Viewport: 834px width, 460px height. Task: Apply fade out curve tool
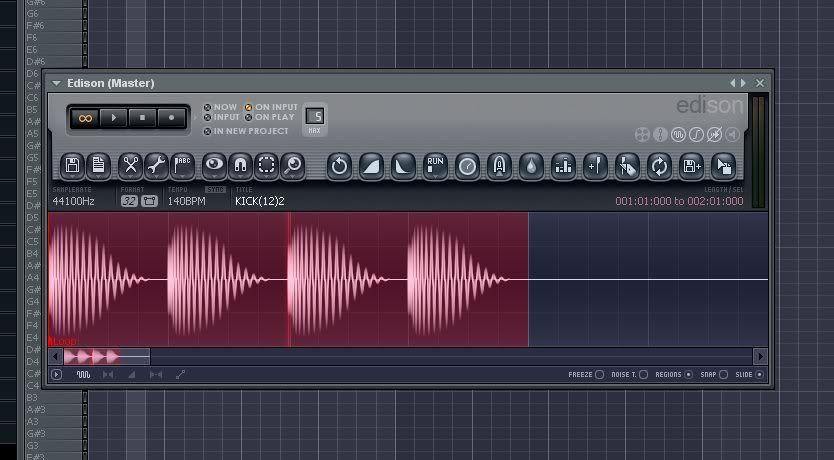point(403,166)
